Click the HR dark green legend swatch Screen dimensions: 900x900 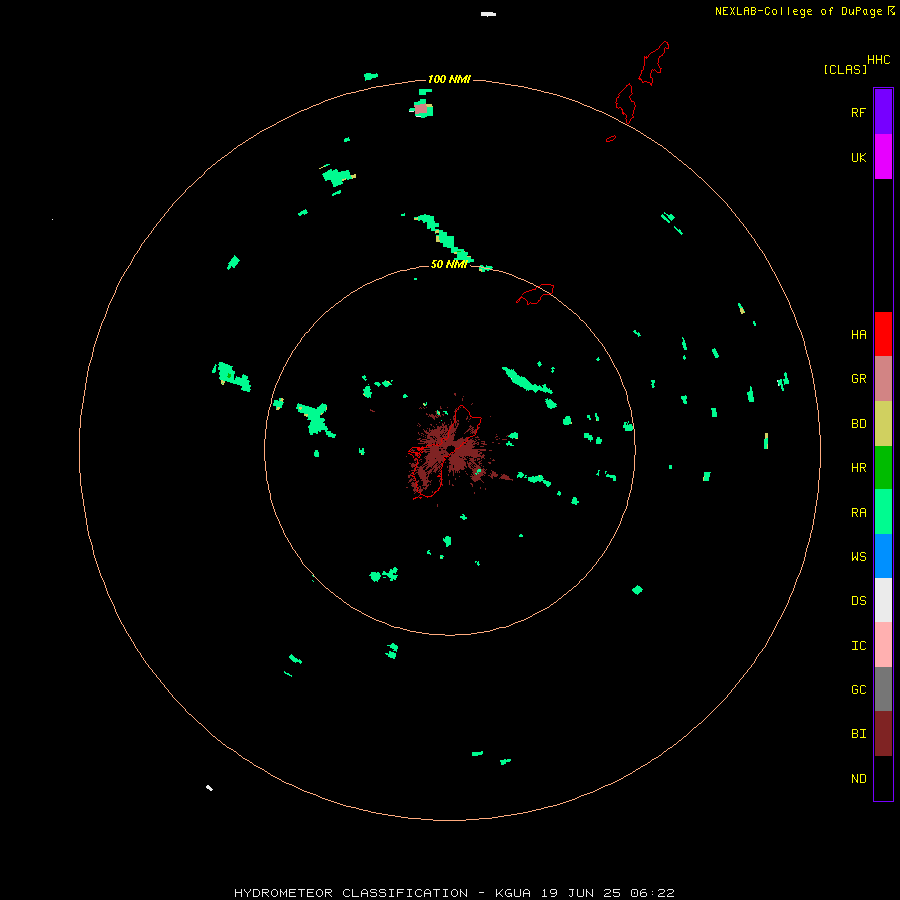click(x=883, y=468)
